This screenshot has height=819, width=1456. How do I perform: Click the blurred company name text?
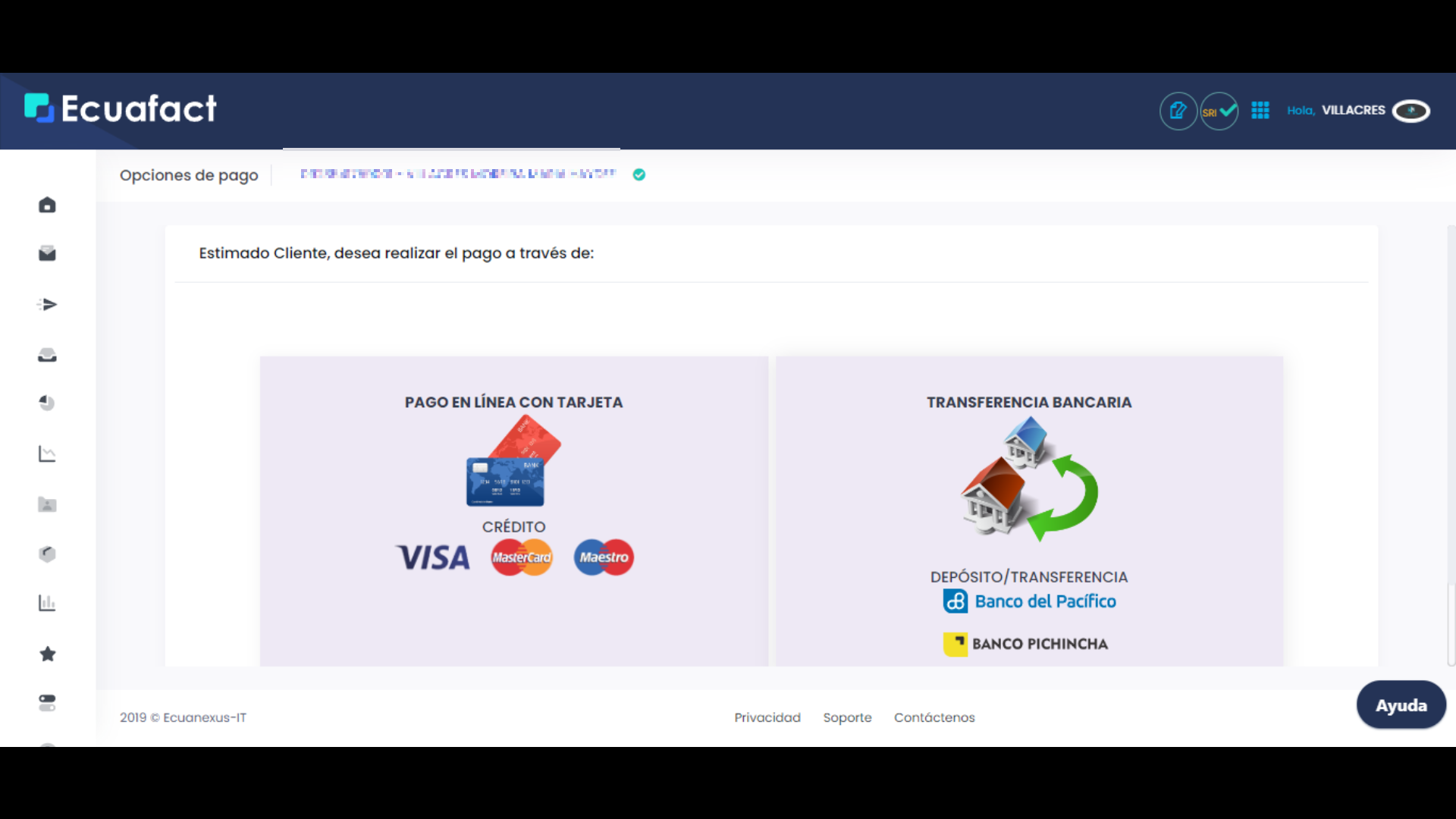pyautogui.click(x=458, y=174)
